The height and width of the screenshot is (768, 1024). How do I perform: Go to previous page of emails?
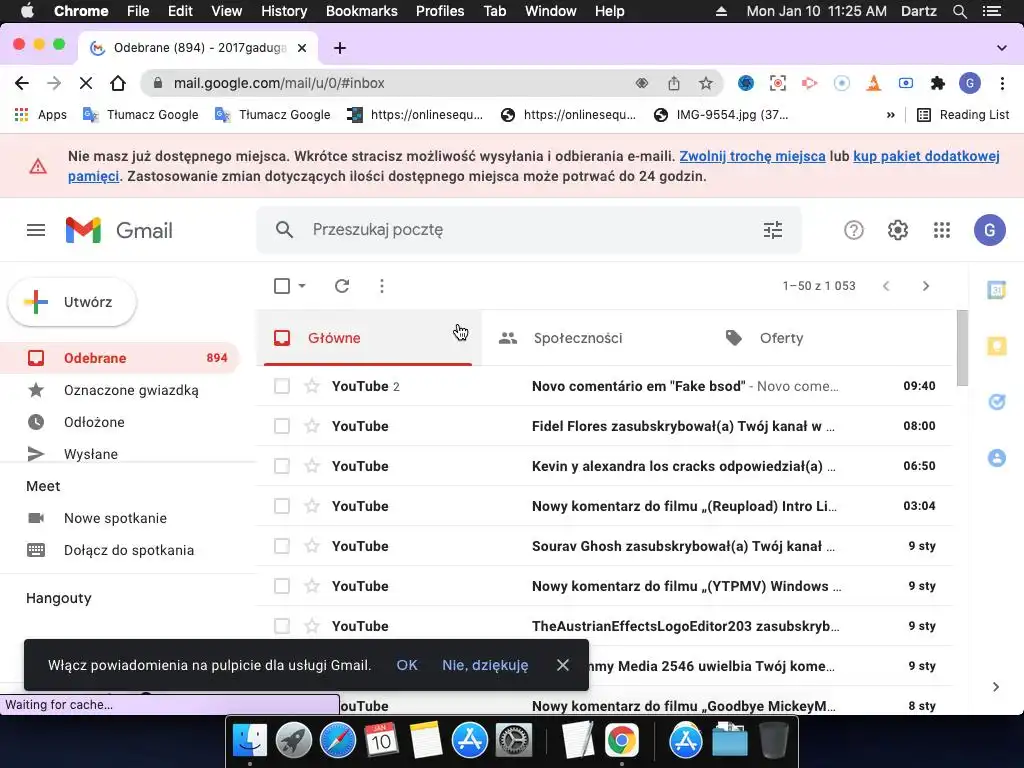886,286
